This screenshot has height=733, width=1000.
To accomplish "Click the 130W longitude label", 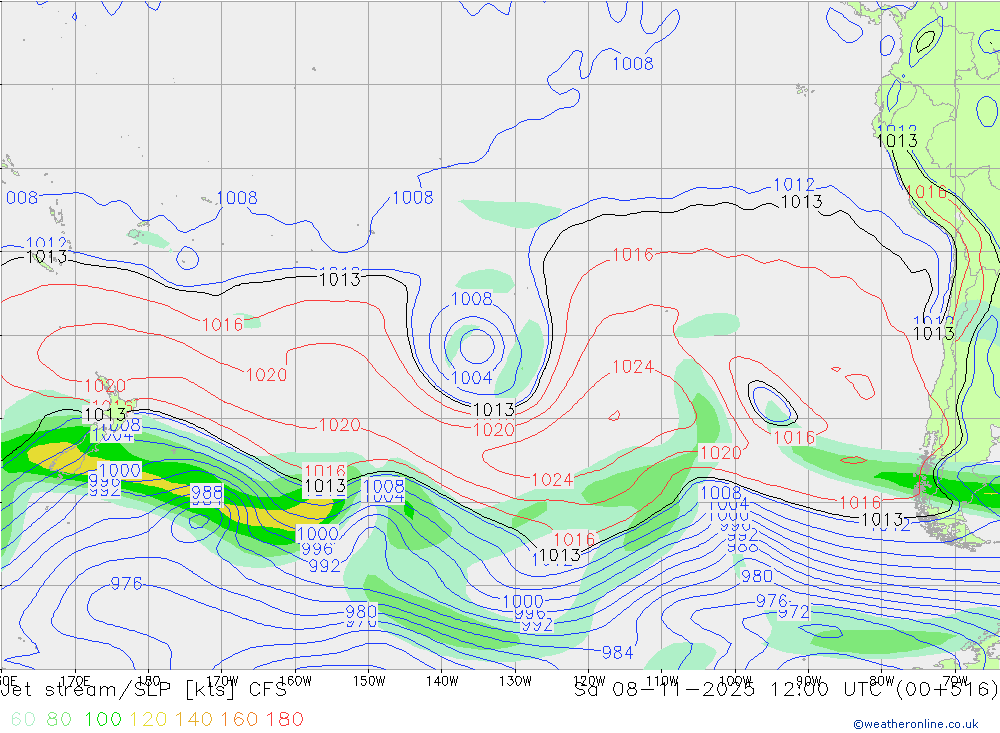I will (x=515, y=681).
